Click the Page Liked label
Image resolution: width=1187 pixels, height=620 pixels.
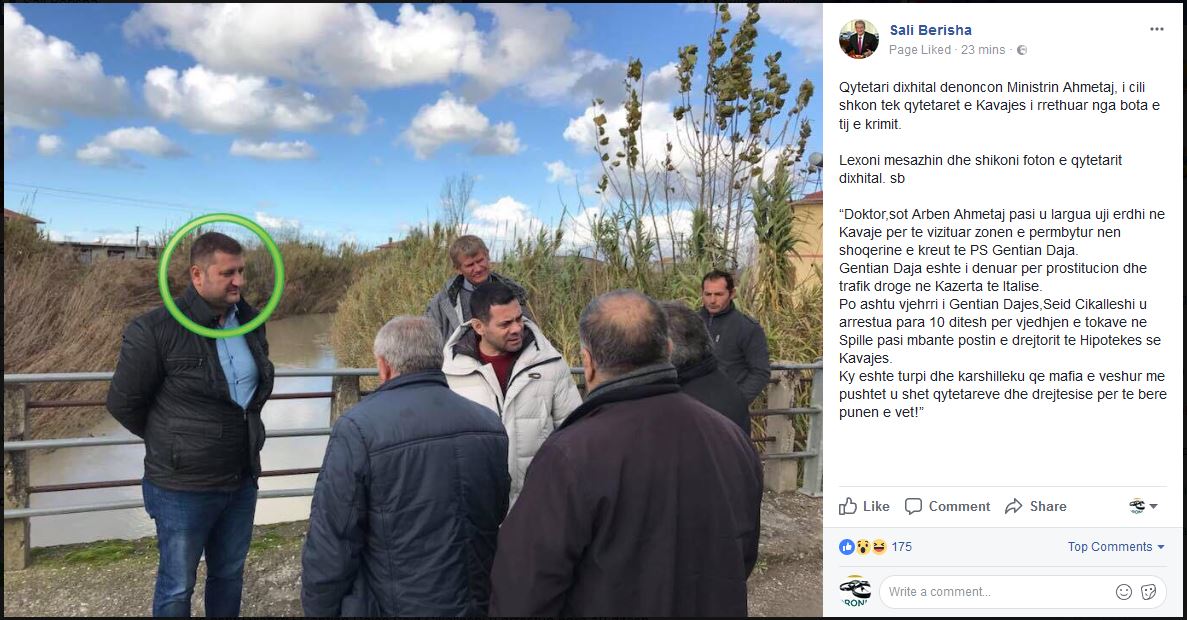pyautogui.click(x=920, y=50)
